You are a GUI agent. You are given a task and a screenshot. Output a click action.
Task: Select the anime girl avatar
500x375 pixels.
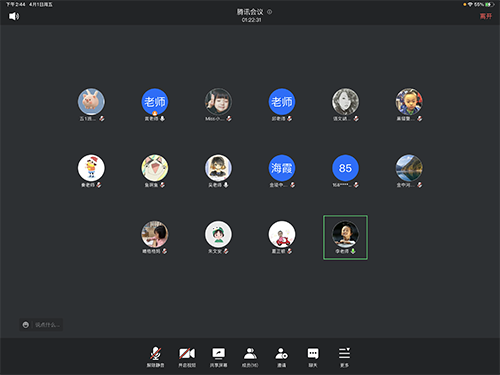[218, 168]
